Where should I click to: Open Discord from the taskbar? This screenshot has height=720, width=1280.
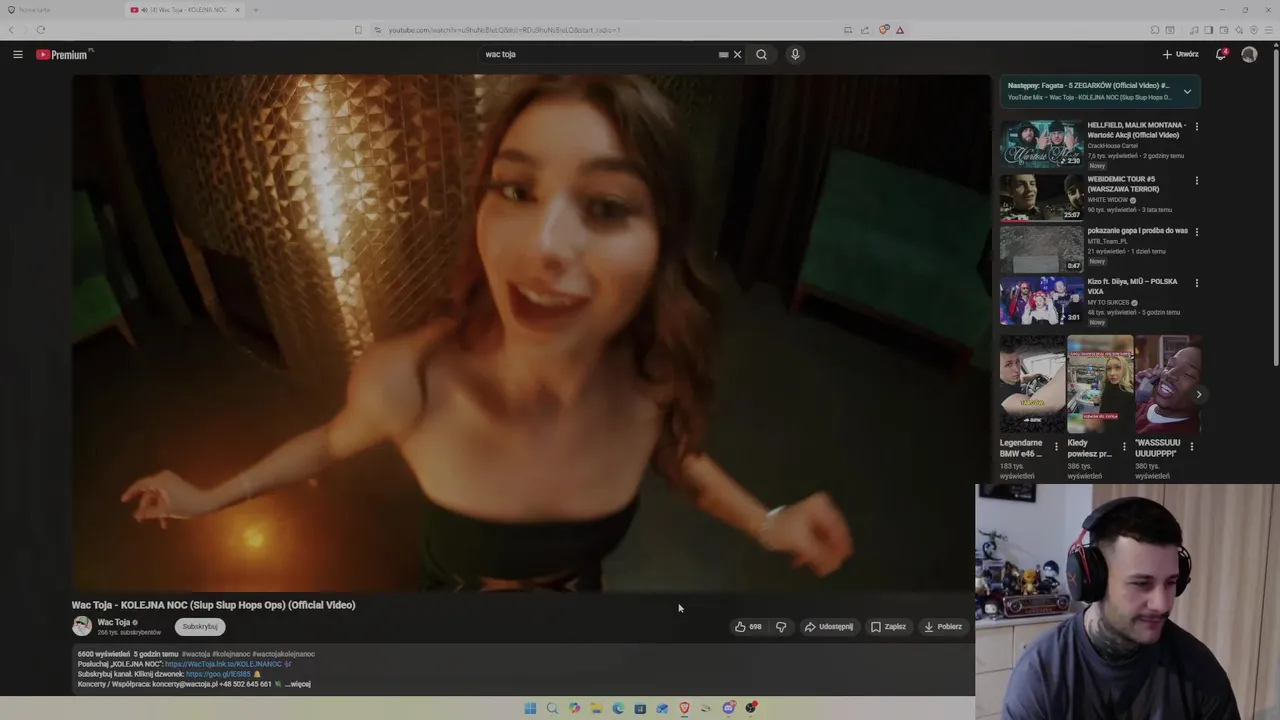[x=728, y=708]
